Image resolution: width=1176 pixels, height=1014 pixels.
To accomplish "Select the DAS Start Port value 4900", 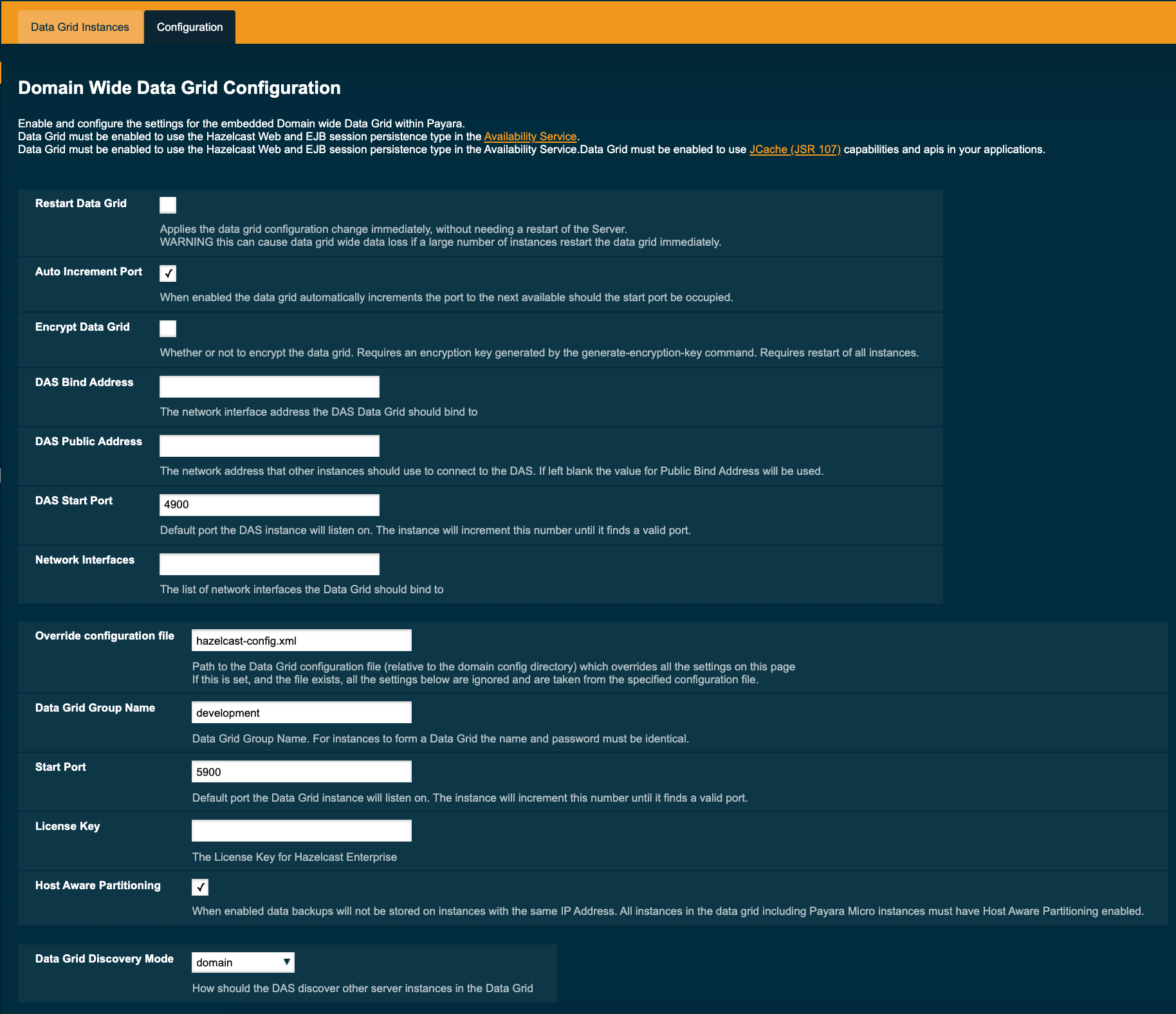I will point(269,504).
